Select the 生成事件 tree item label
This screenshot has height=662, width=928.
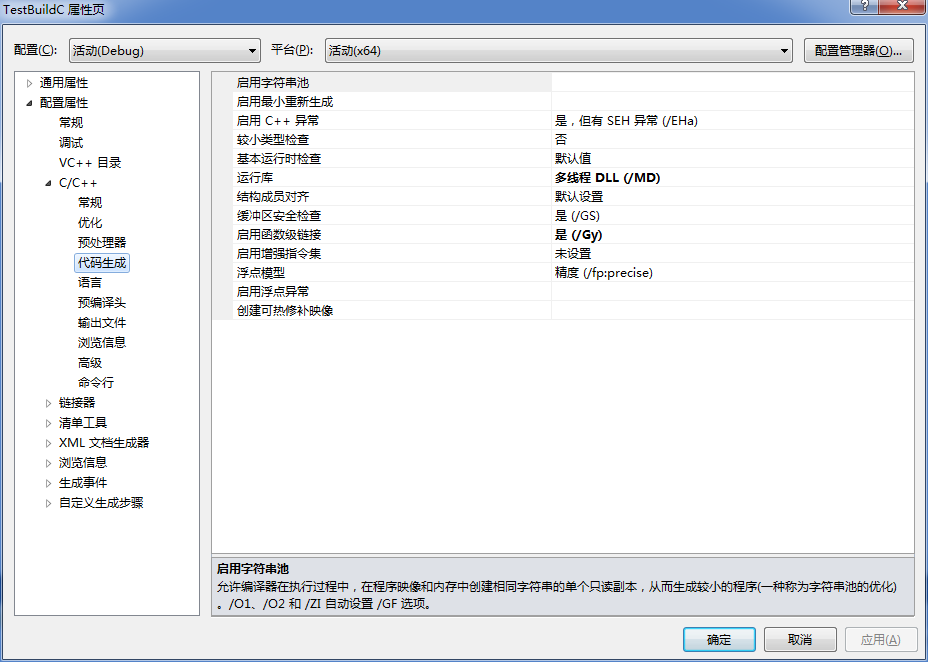tap(83, 483)
